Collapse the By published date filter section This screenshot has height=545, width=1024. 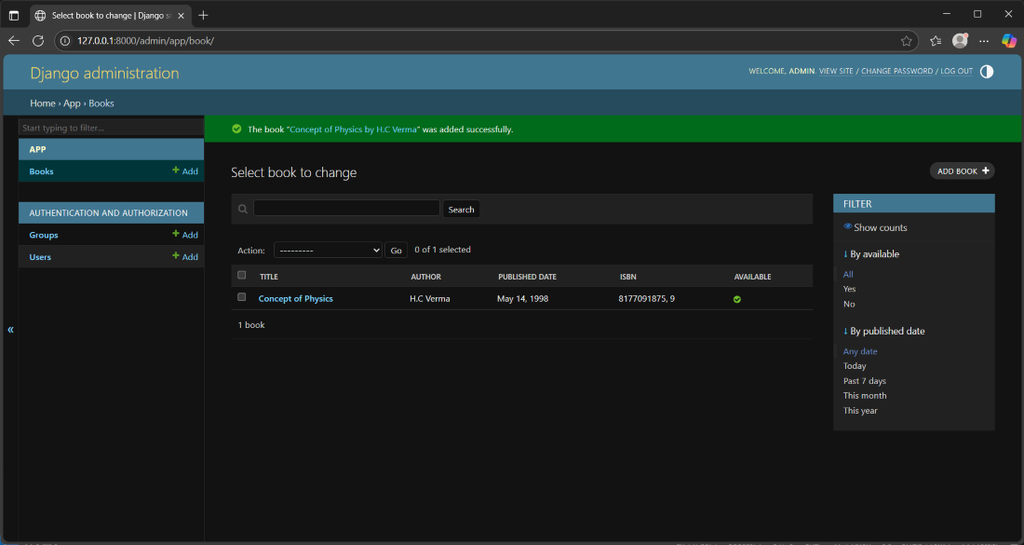884,331
